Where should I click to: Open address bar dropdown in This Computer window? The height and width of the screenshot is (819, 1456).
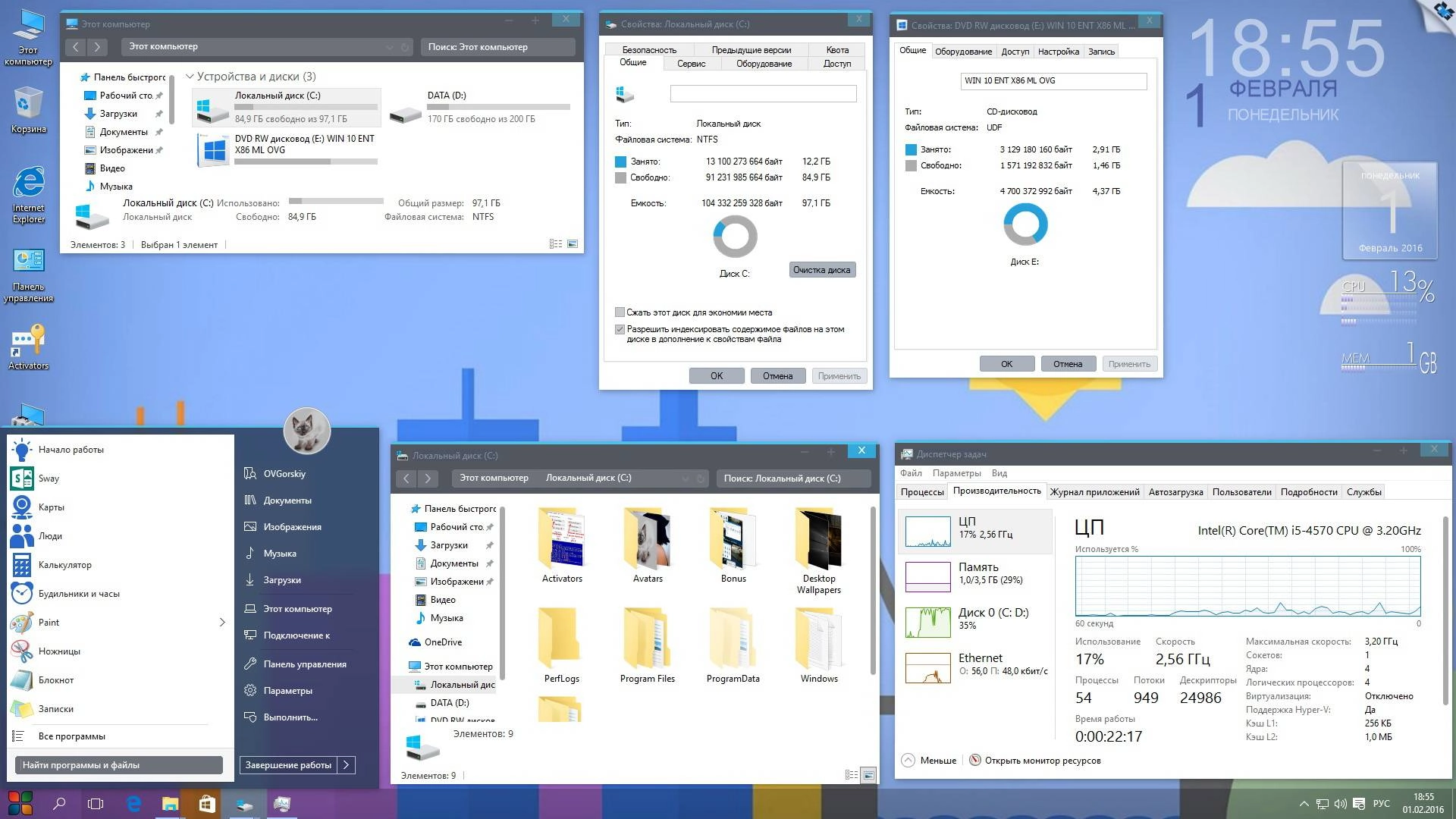(390, 47)
